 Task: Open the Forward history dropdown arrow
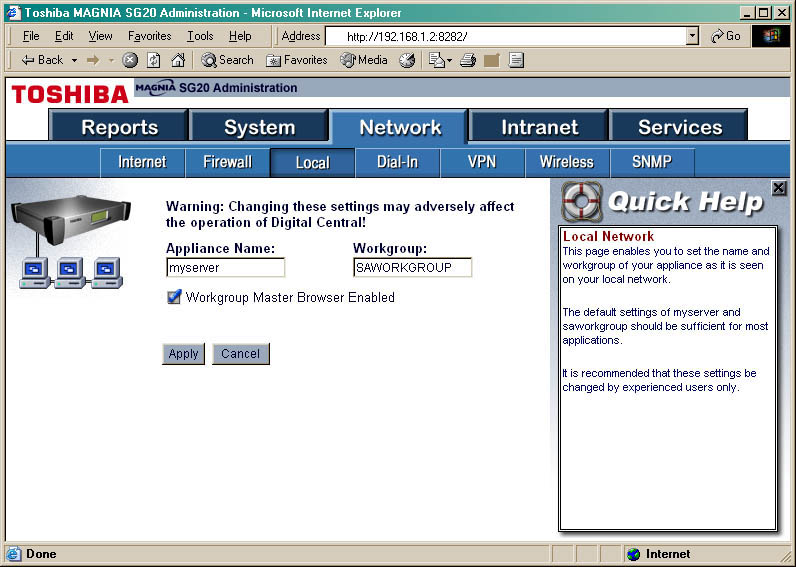pyautogui.click(x=111, y=60)
